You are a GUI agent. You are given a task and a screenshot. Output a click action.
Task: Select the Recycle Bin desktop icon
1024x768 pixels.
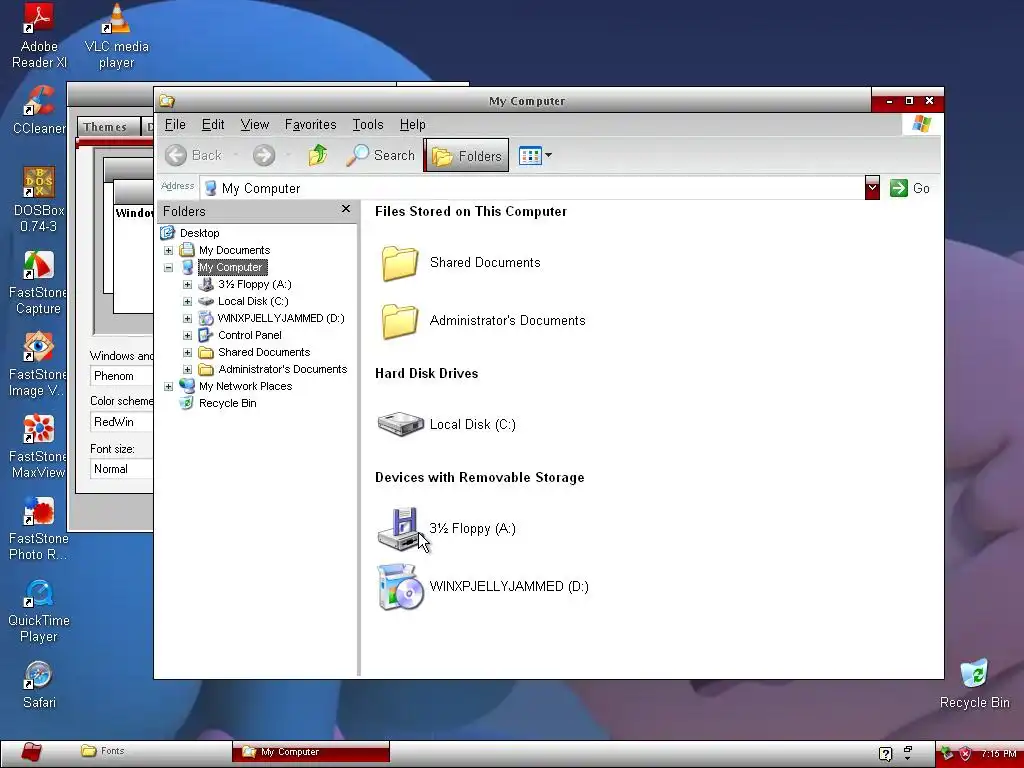tap(974, 684)
